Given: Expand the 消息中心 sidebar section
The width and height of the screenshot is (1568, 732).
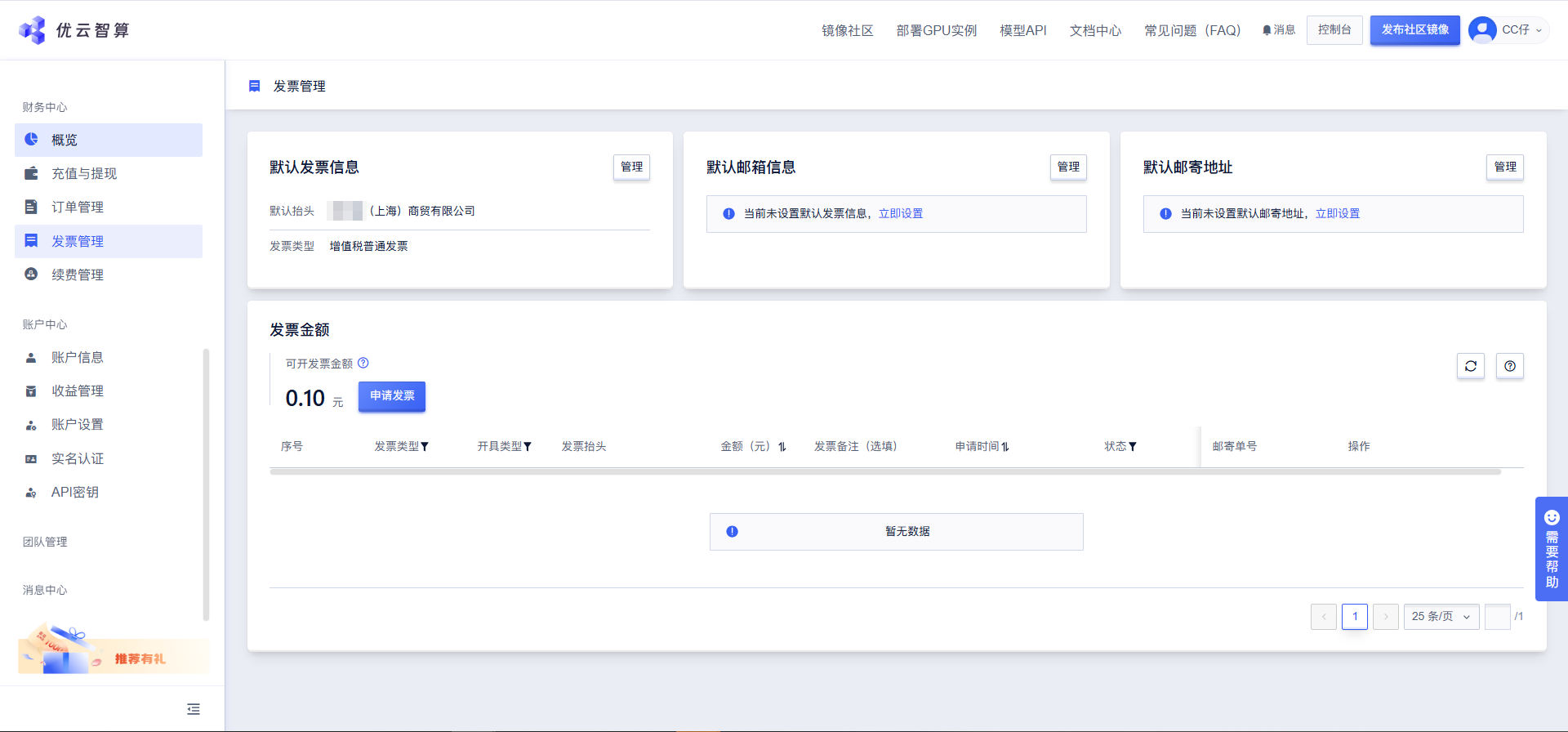Looking at the screenshot, I should tap(45, 590).
